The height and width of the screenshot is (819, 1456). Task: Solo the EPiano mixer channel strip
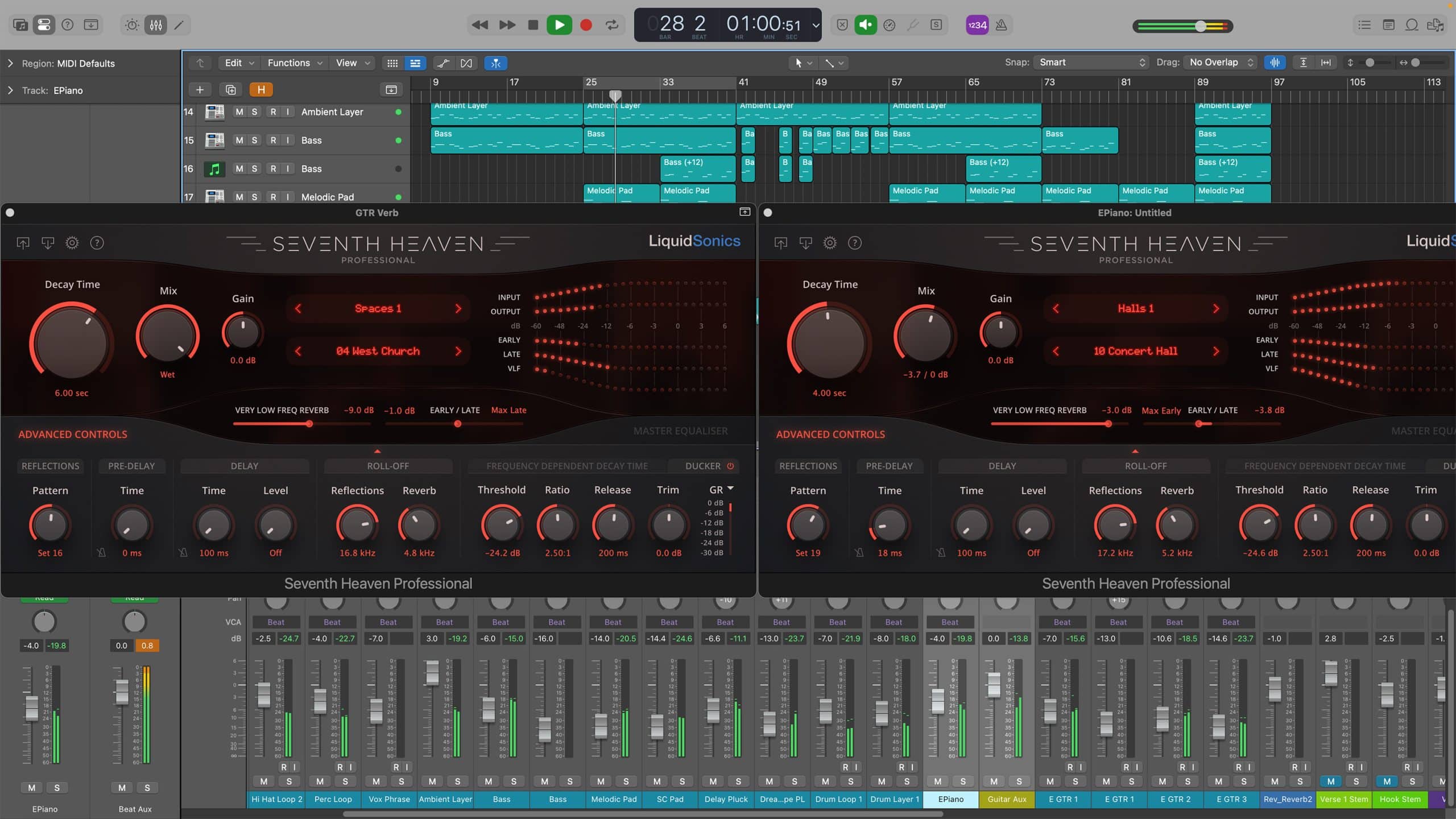click(x=963, y=781)
